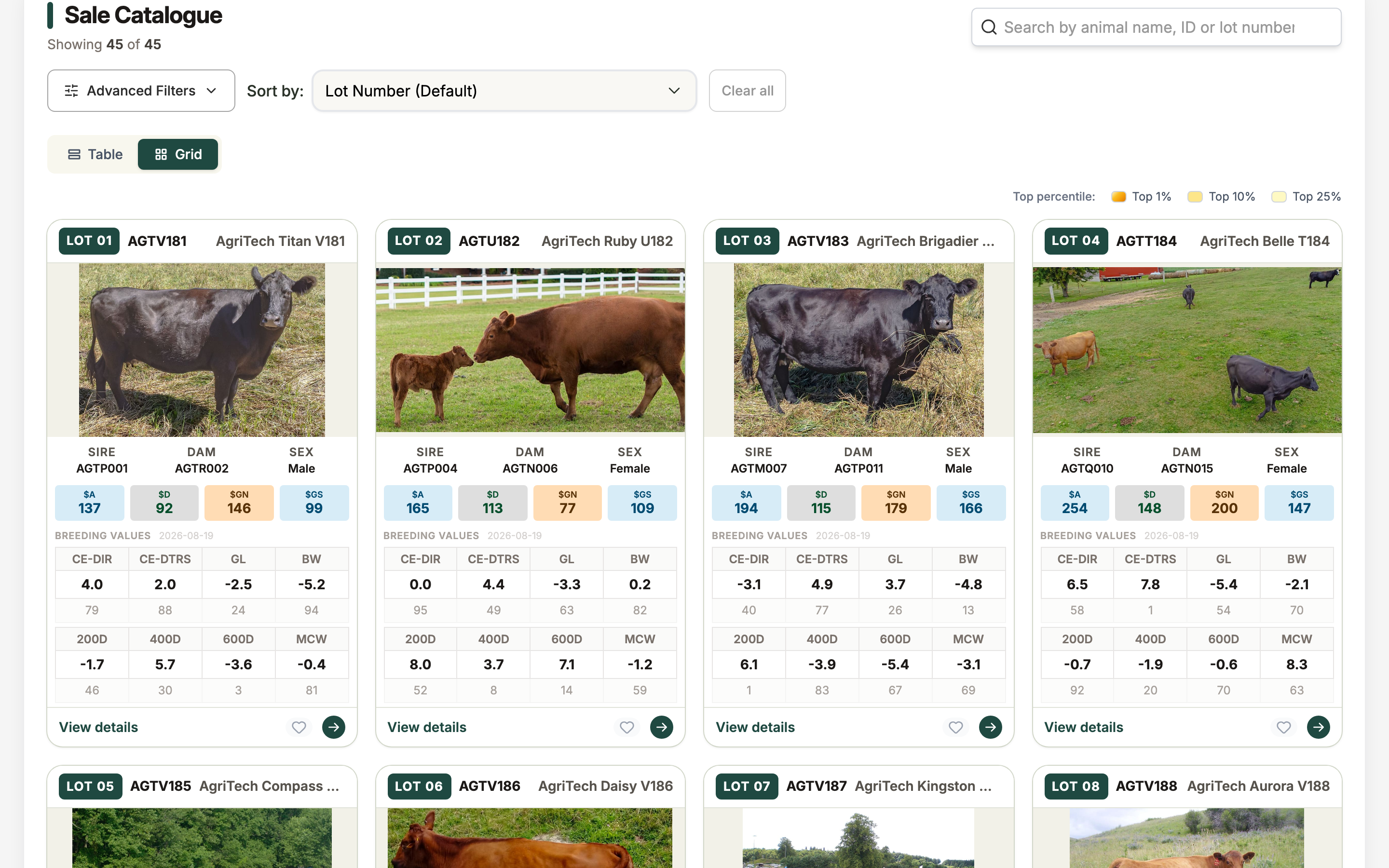This screenshot has height=868, width=1389.
Task: Go to Lot 03 via arrow icon
Action: pyautogui.click(x=991, y=727)
